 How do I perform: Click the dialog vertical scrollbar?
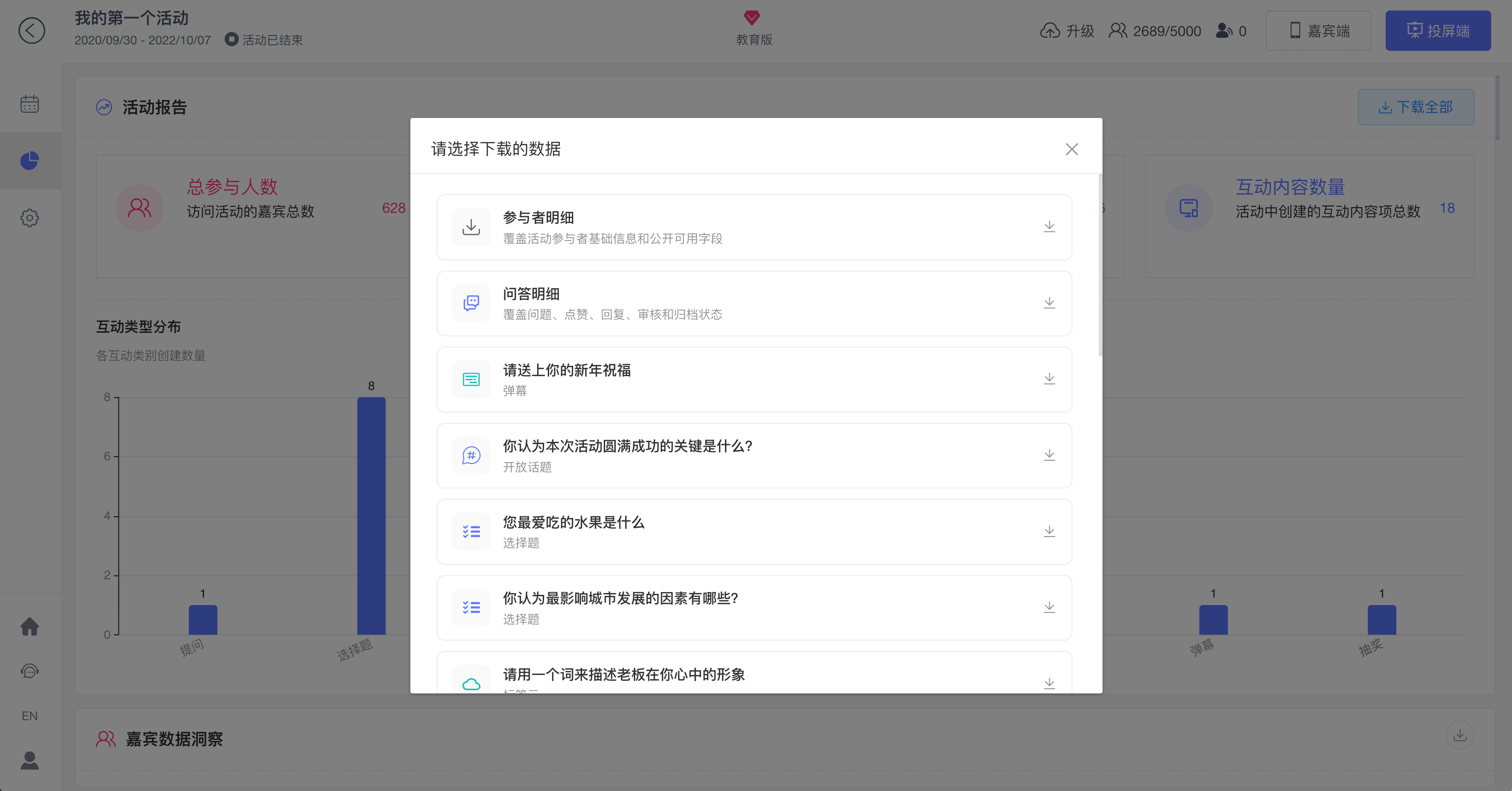(1100, 265)
